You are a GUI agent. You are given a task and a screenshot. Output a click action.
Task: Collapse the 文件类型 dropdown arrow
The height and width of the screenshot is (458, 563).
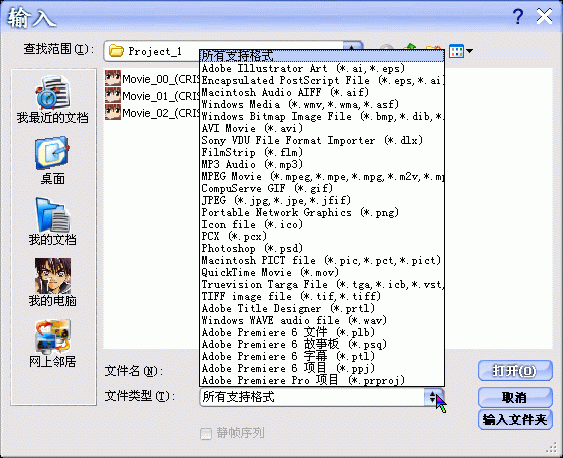point(434,397)
